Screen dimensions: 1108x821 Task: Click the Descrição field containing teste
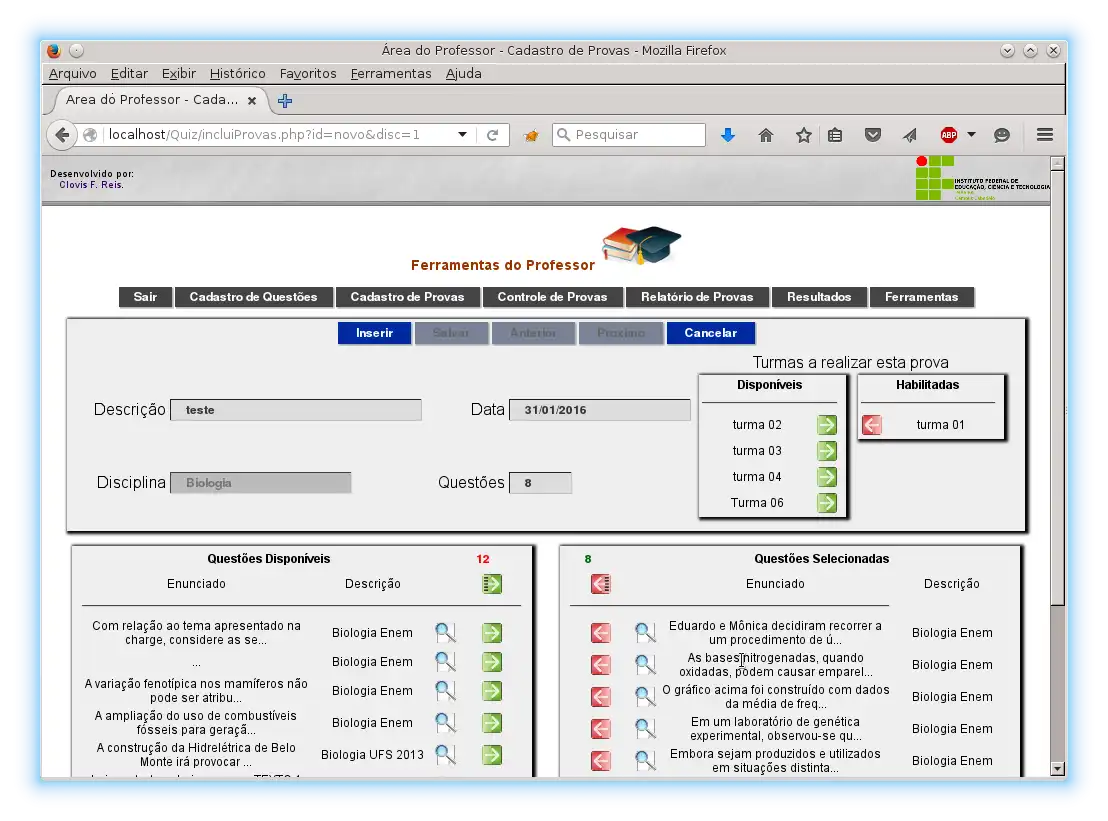pos(296,410)
